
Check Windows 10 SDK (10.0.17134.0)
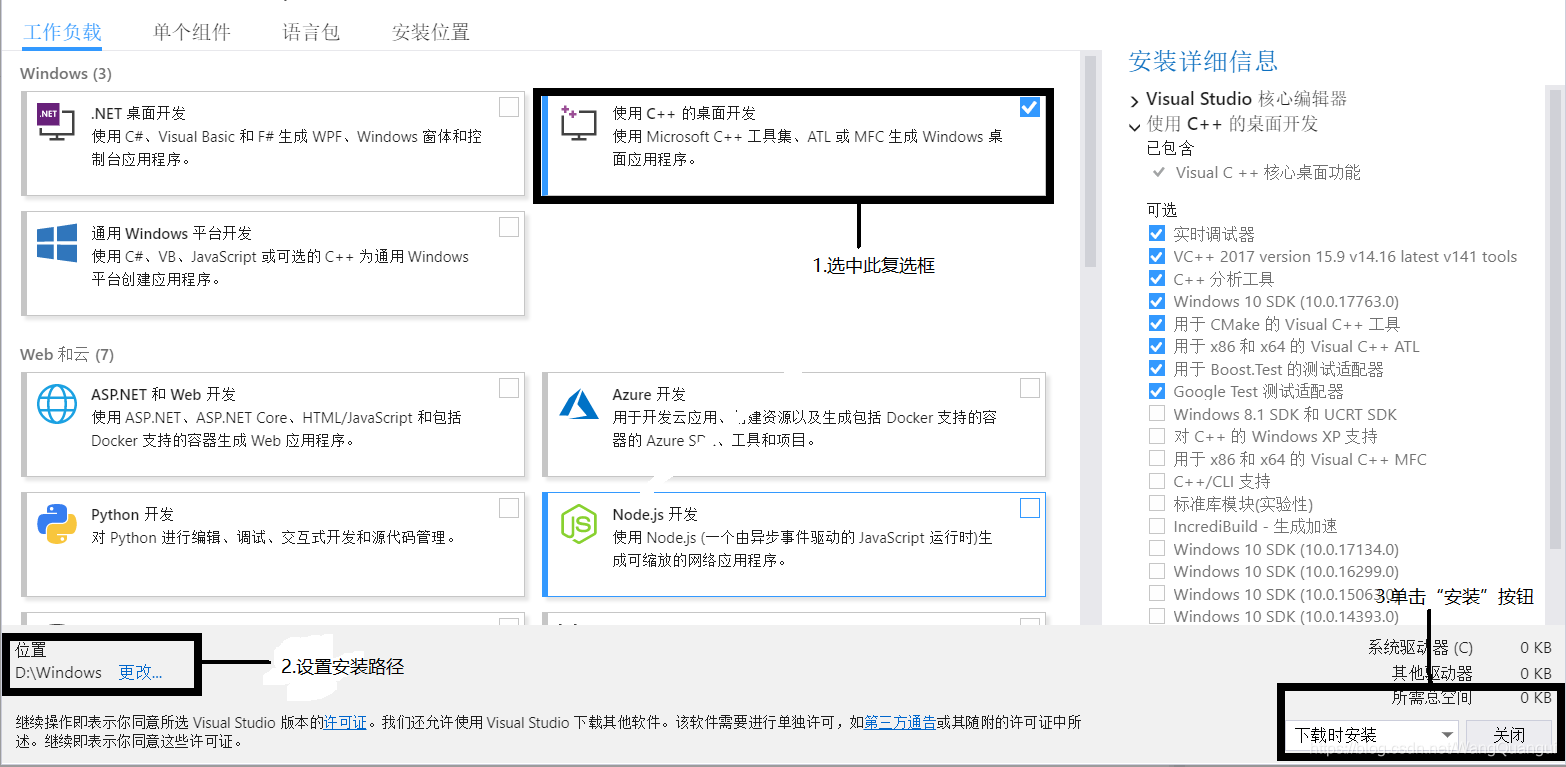coord(1157,549)
